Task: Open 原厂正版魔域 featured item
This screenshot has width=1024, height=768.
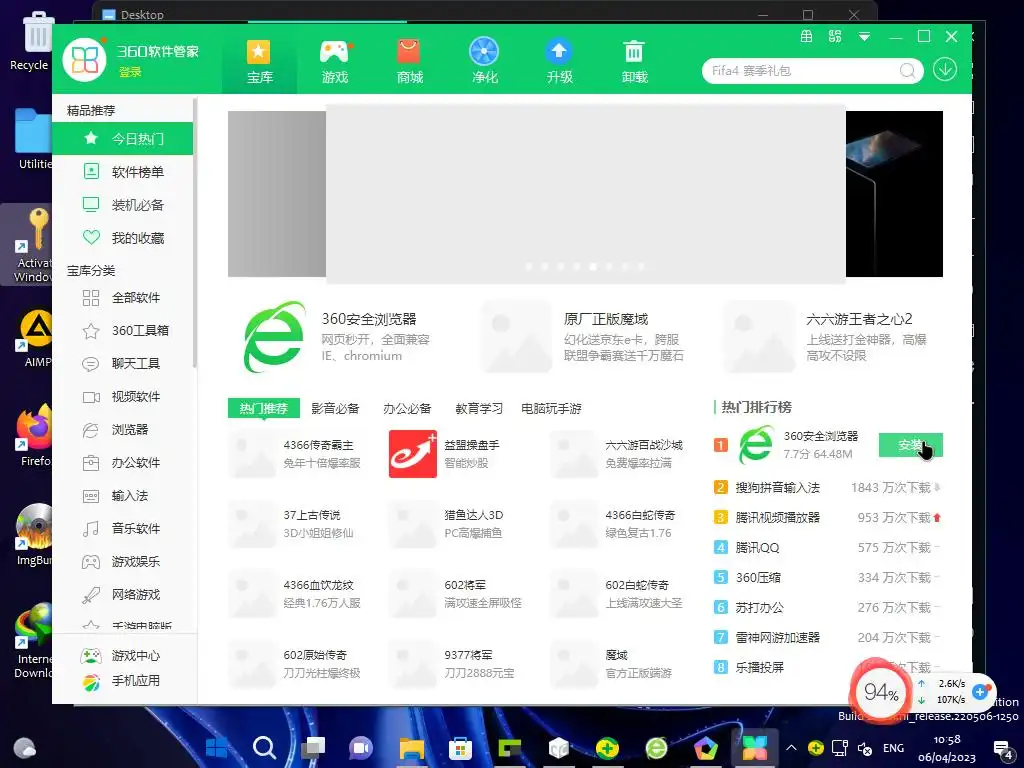Action: point(583,337)
